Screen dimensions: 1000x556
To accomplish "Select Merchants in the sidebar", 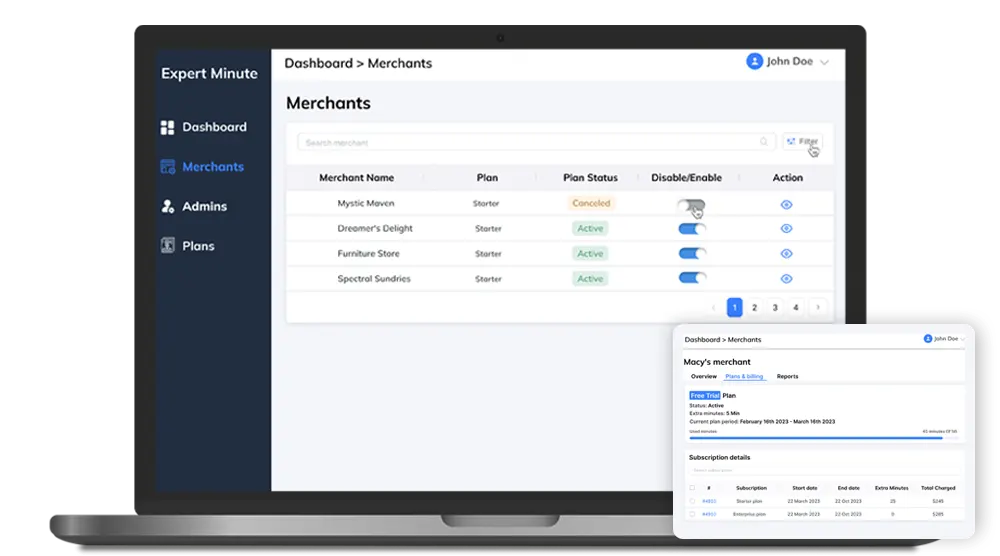I will click(x=202, y=166).
